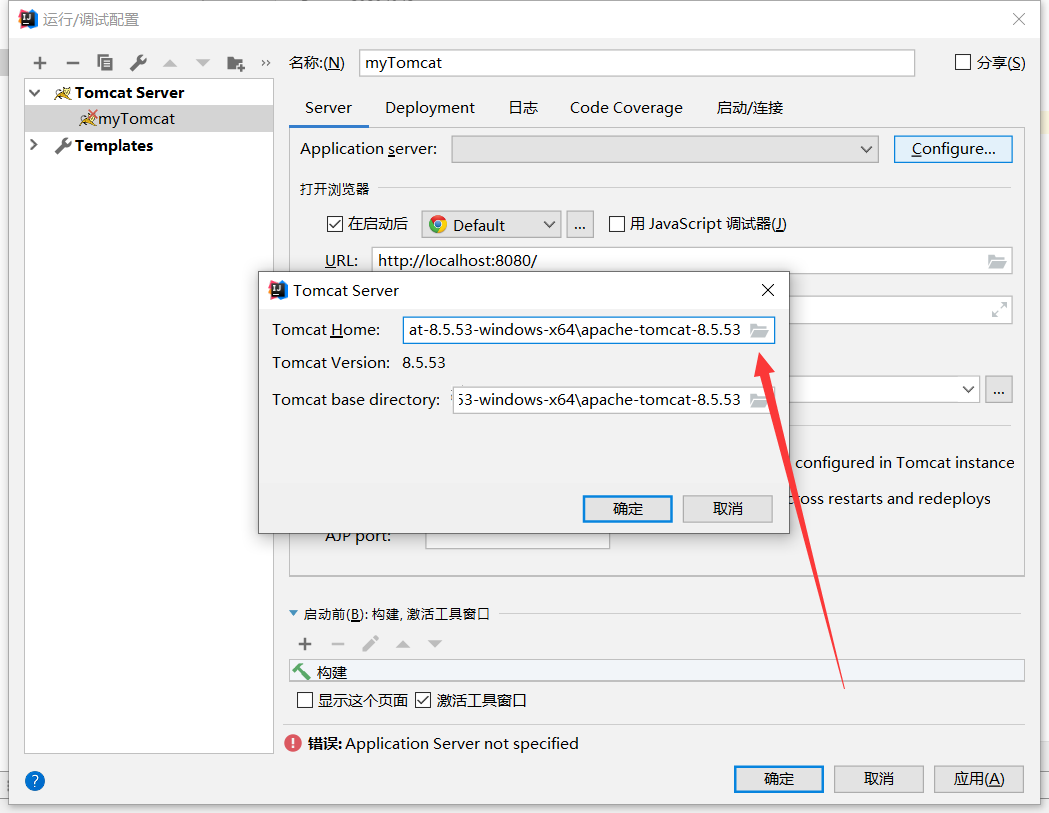This screenshot has height=813, width=1049.
Task: Show more toolbar actions chevrons
Action: [266, 63]
